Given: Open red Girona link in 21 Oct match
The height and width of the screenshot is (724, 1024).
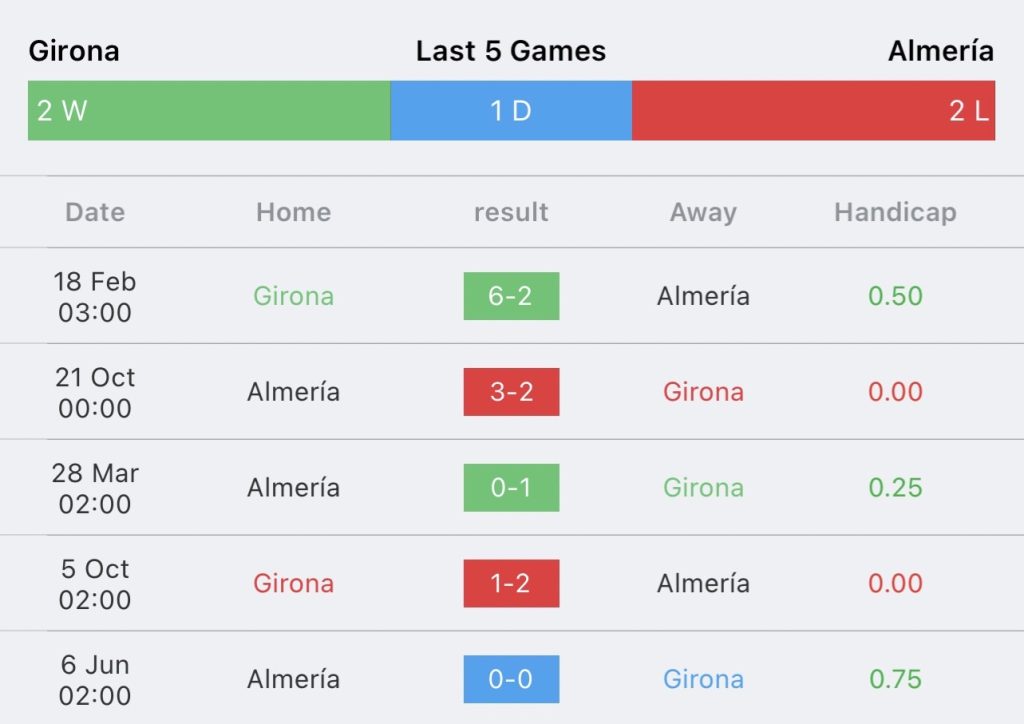Looking at the screenshot, I should 703,392.
